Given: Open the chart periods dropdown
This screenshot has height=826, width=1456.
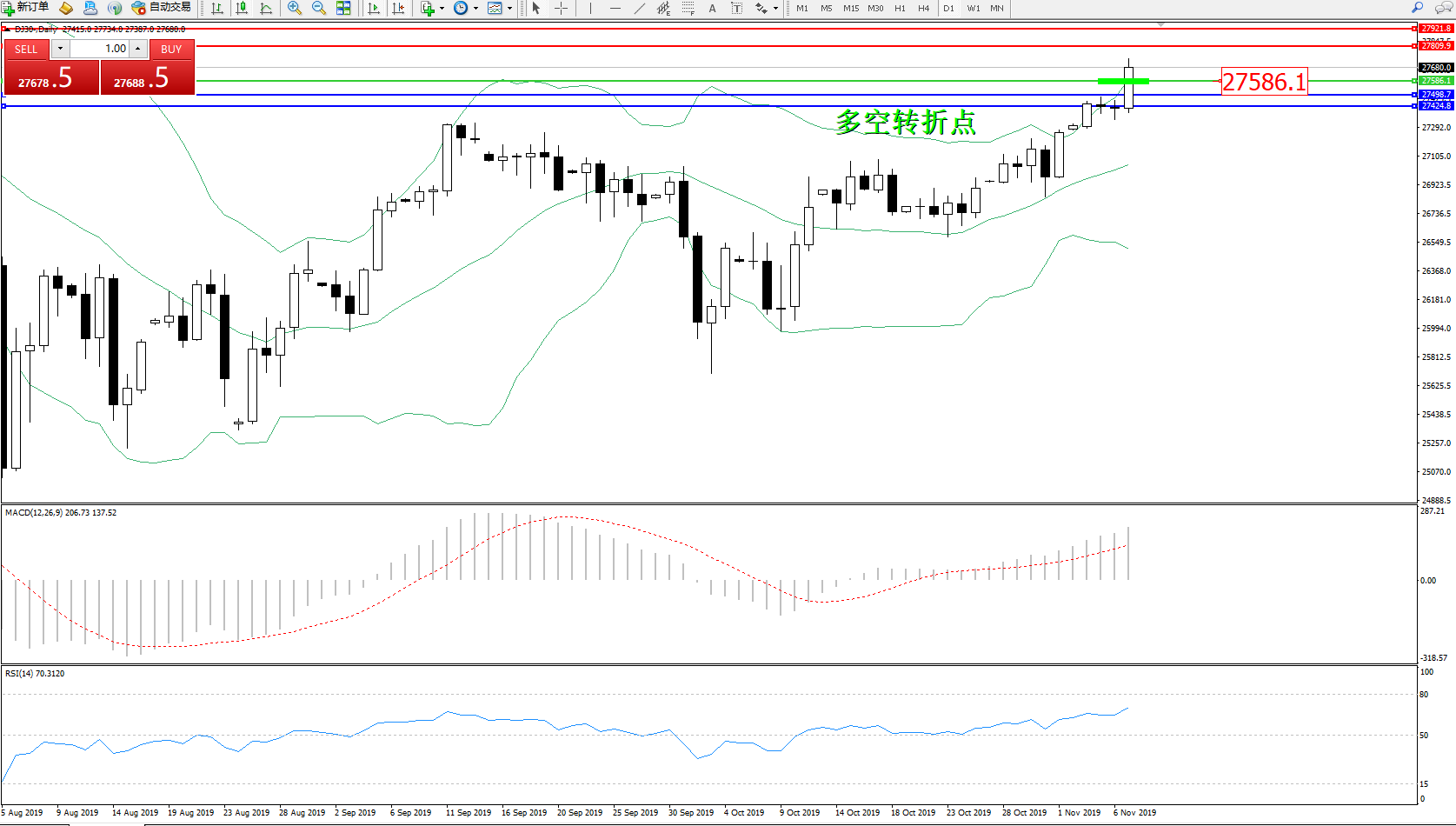Looking at the screenshot, I should (466, 8).
